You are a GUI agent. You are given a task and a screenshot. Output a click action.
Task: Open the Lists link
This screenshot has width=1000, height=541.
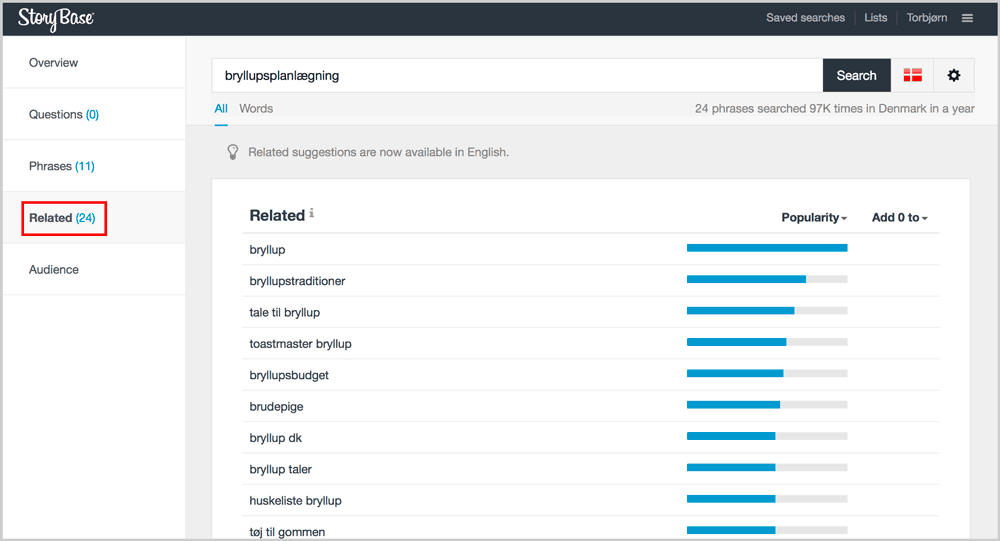[x=876, y=18]
